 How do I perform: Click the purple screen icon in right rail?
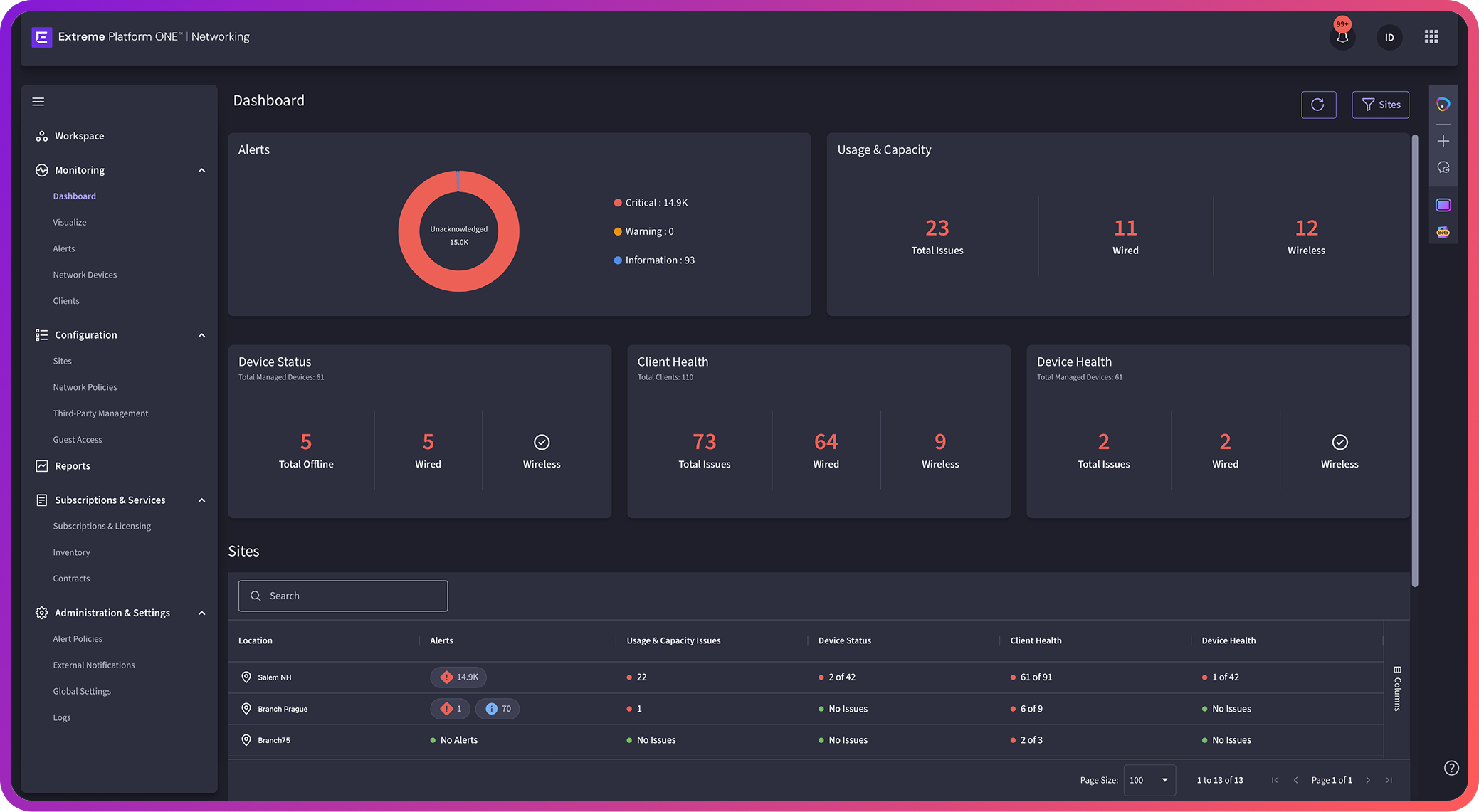coord(1443,205)
